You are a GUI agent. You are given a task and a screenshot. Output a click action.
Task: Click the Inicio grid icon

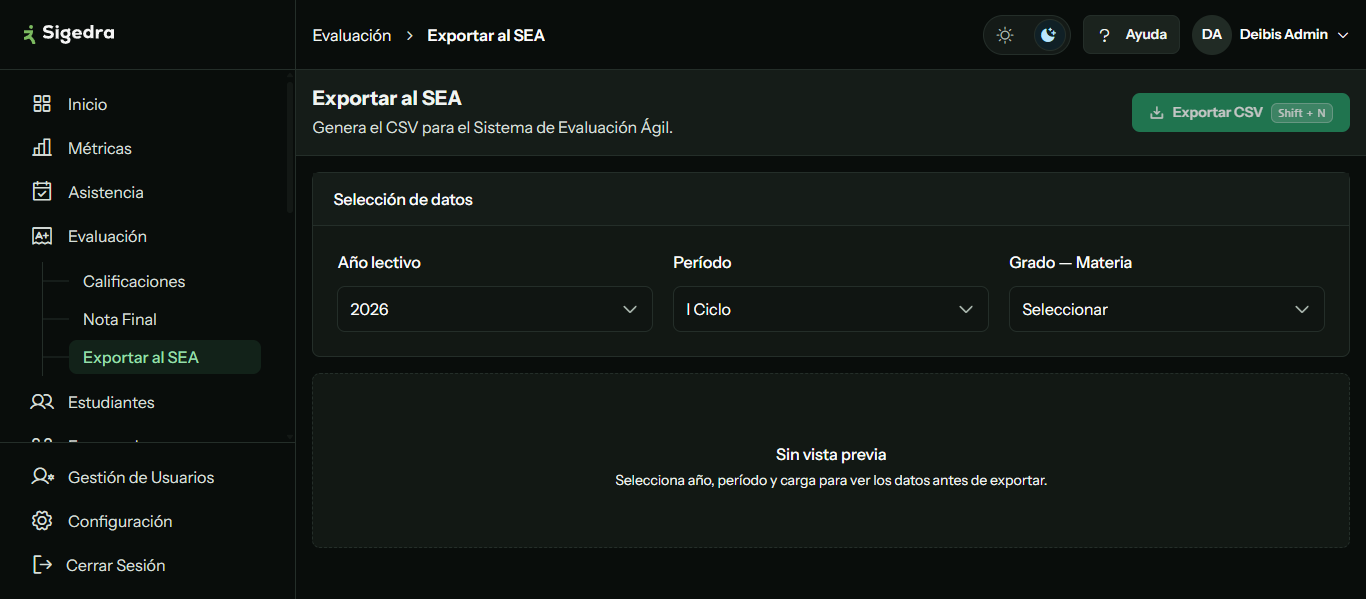coord(42,104)
